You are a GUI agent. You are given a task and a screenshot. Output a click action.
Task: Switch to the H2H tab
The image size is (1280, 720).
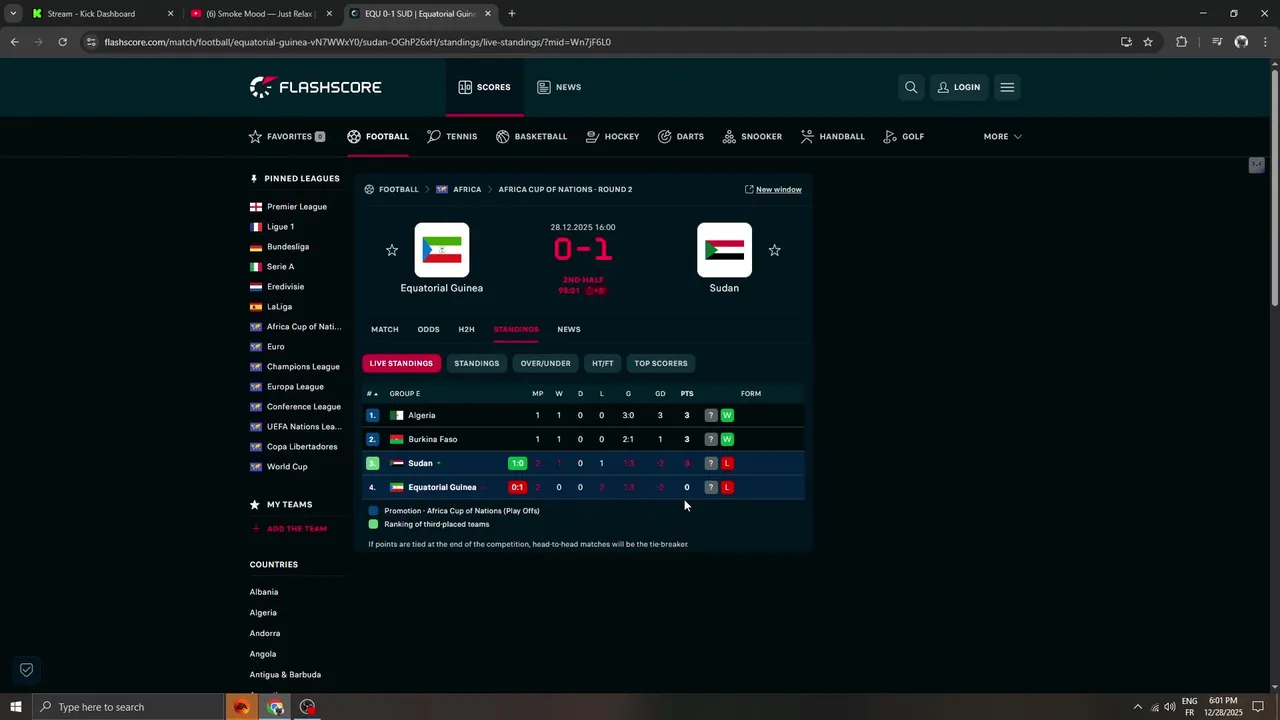coord(466,329)
